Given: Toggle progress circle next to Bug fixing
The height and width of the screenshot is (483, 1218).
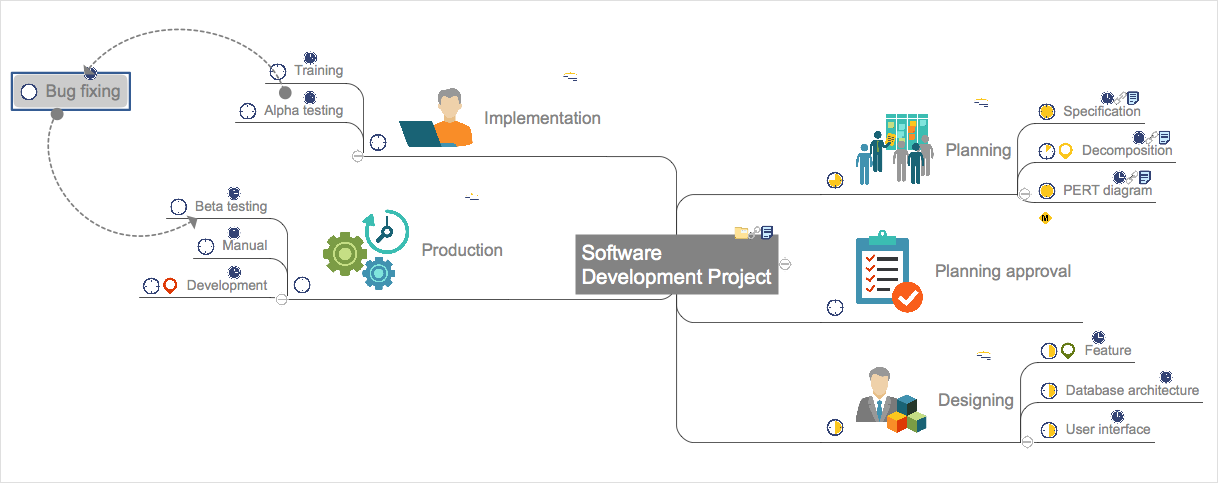Looking at the screenshot, I should [29, 92].
